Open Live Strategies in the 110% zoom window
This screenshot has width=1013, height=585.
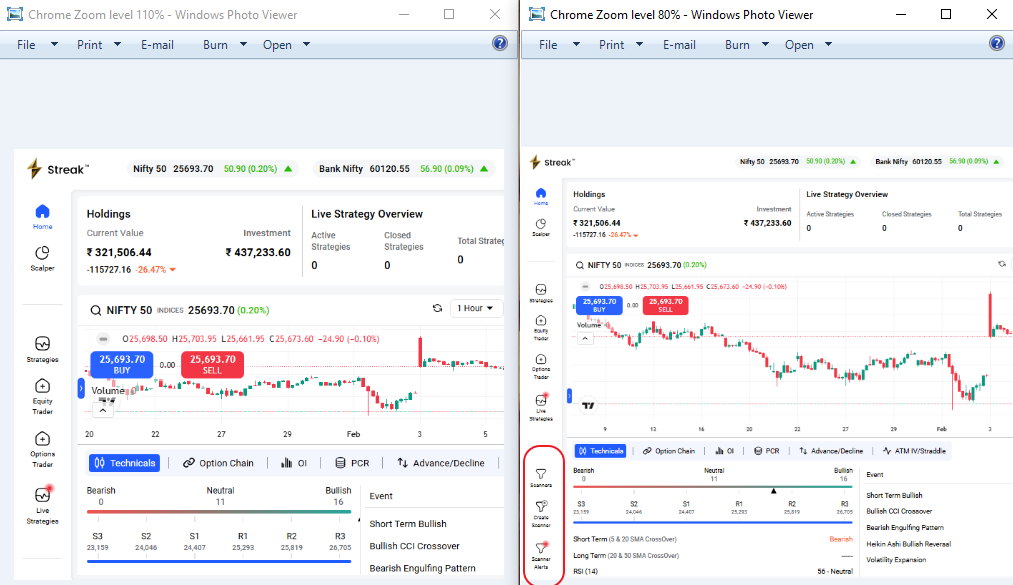(x=42, y=495)
